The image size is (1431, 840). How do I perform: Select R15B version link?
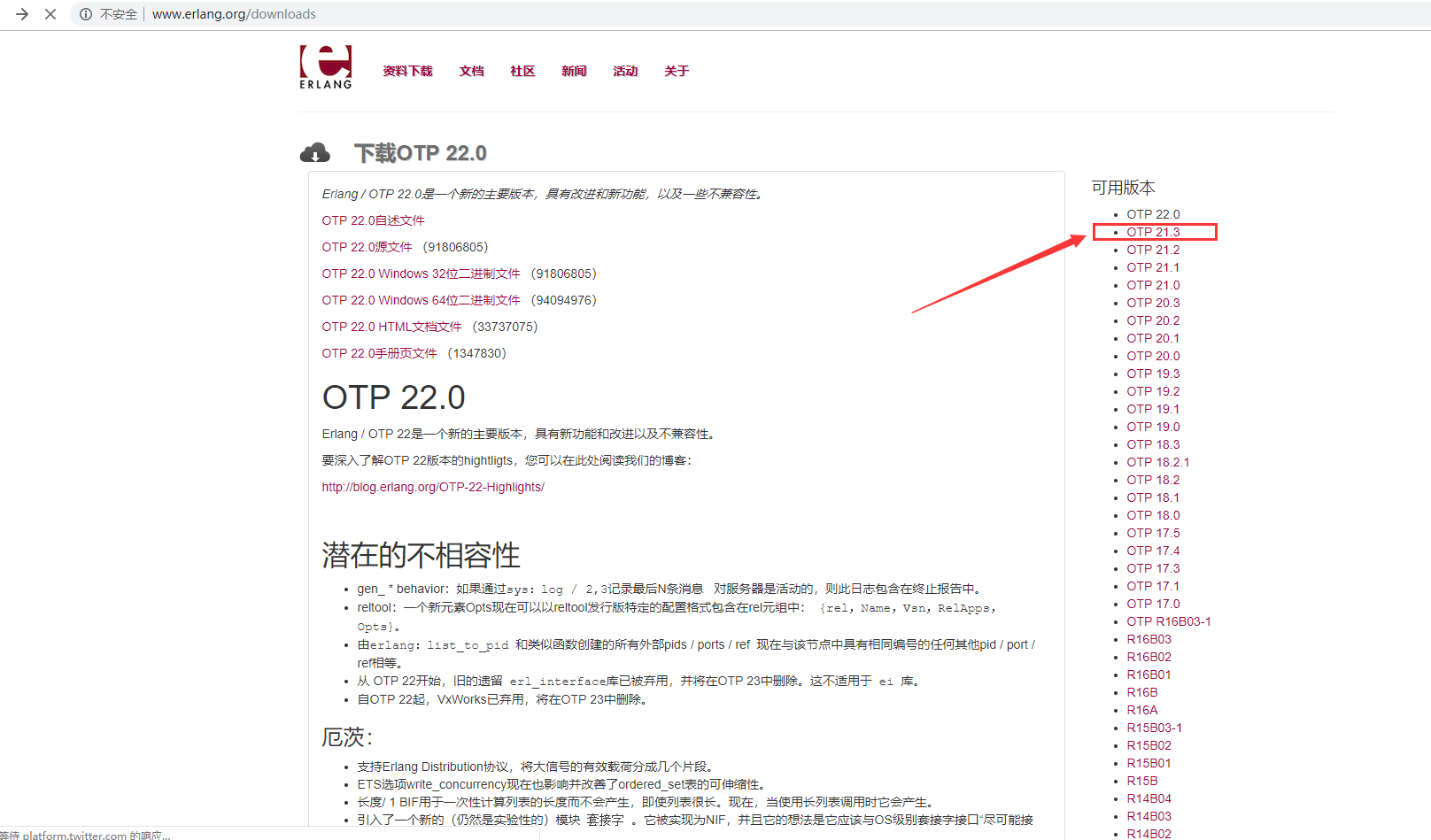coord(1142,781)
